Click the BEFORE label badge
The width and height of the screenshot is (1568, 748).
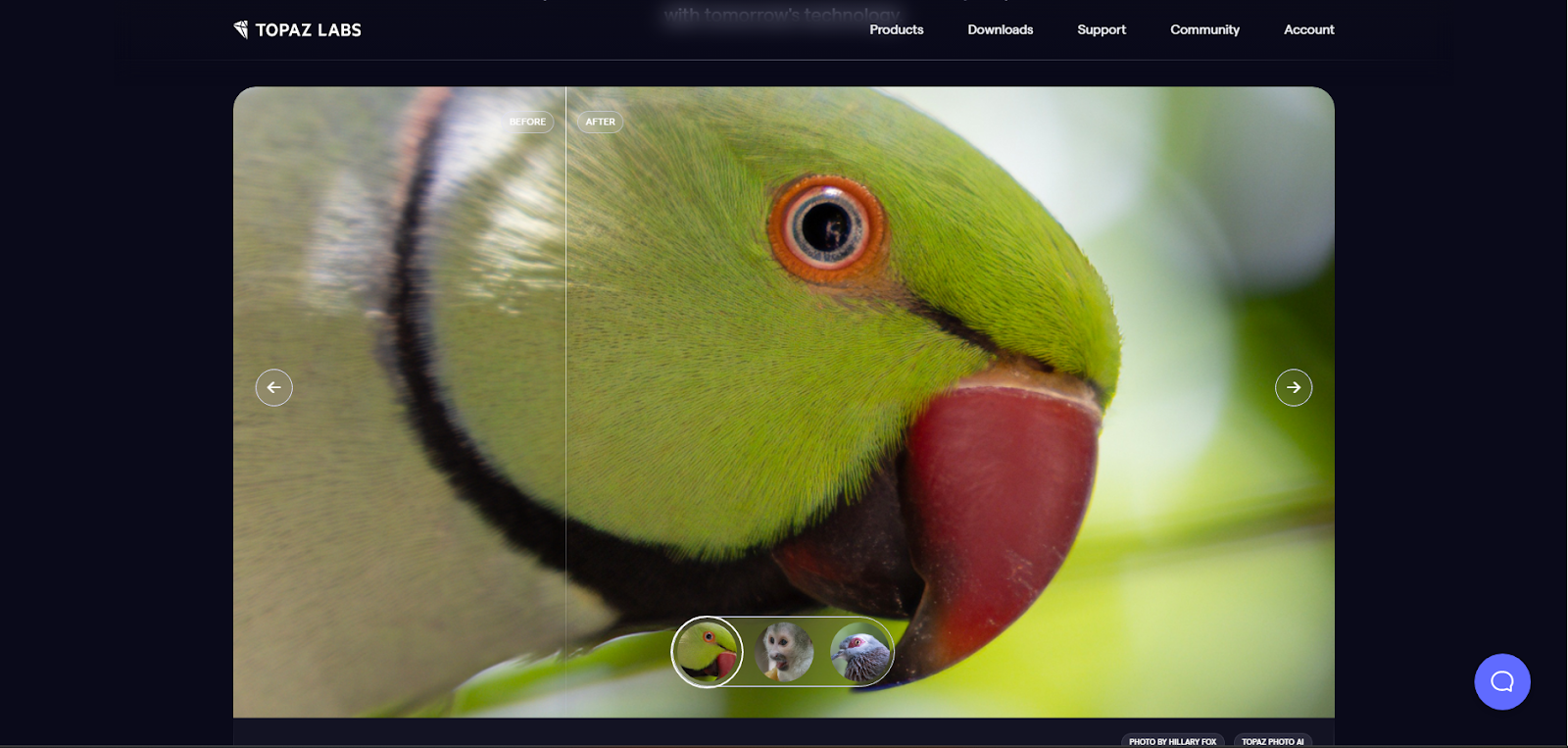tap(527, 122)
